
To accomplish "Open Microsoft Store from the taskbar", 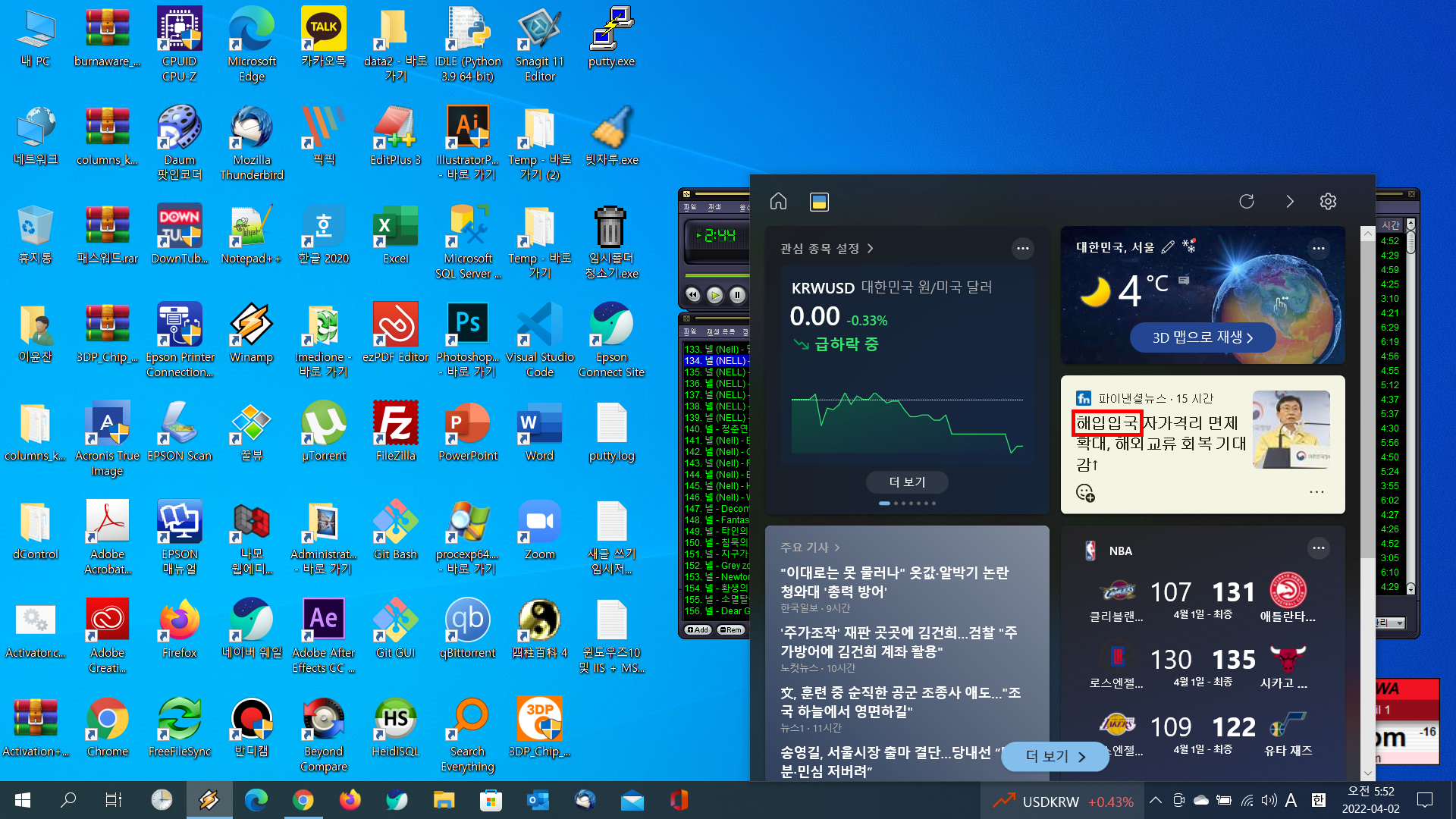I will (x=491, y=800).
